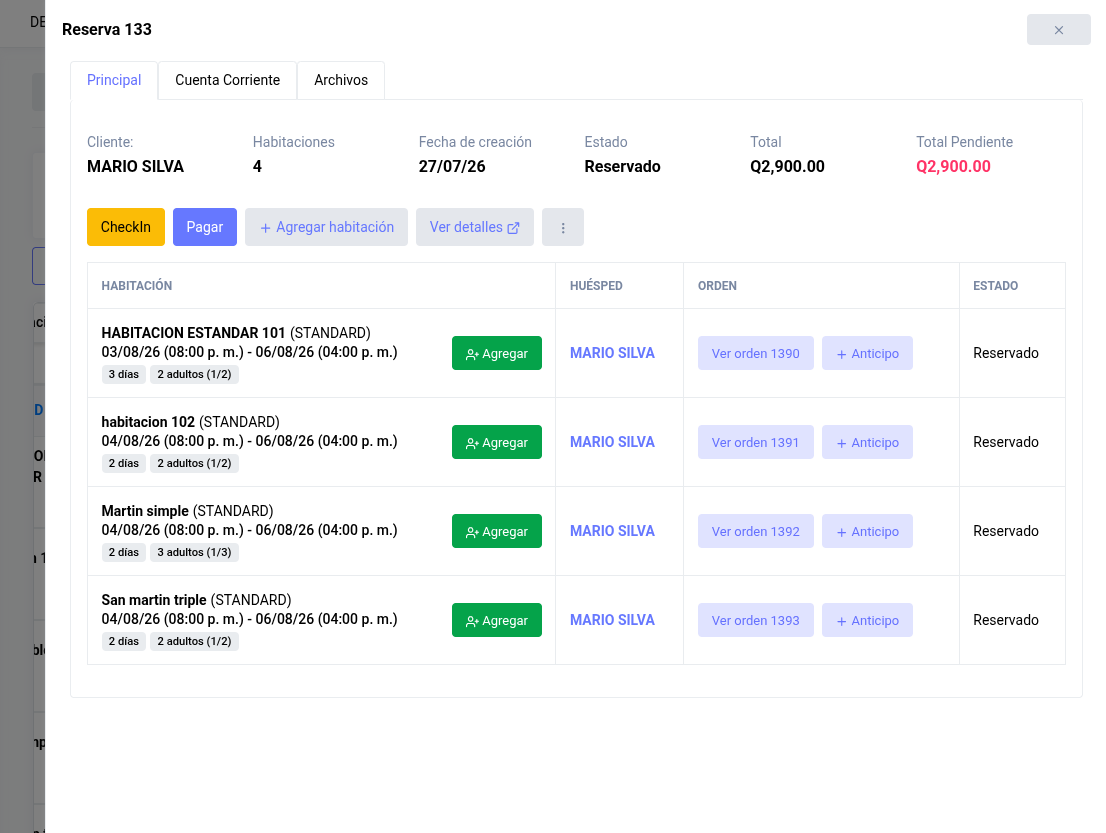View order 1390
This screenshot has height=833, width=1106.
click(755, 353)
